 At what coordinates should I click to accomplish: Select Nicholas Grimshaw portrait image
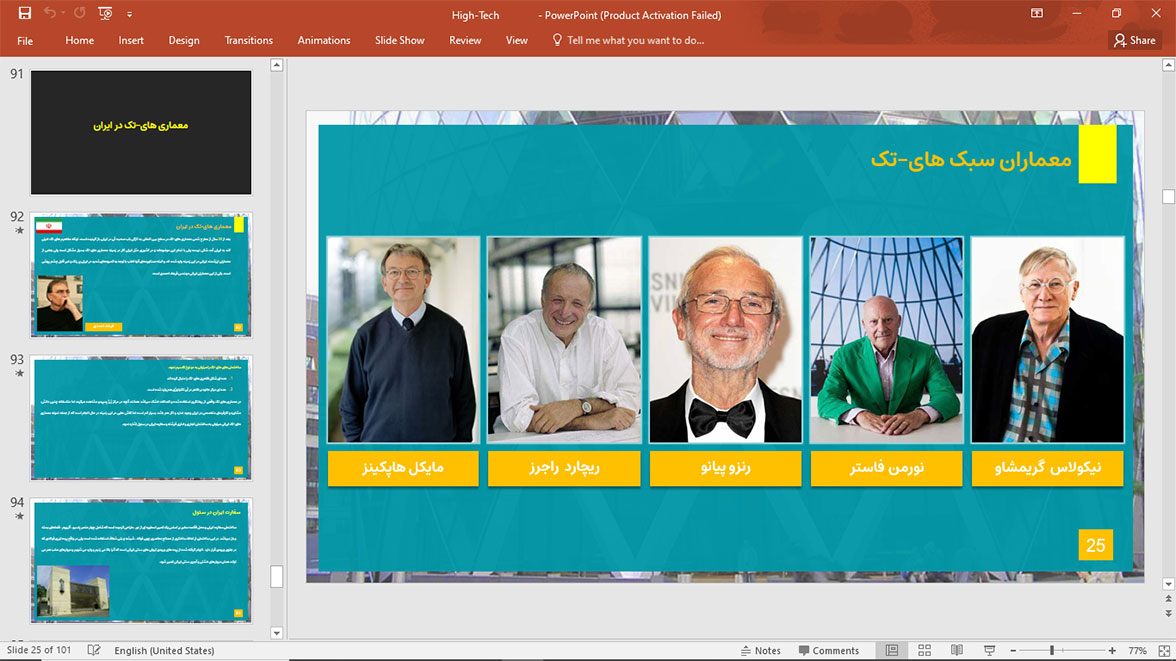(x=1048, y=340)
